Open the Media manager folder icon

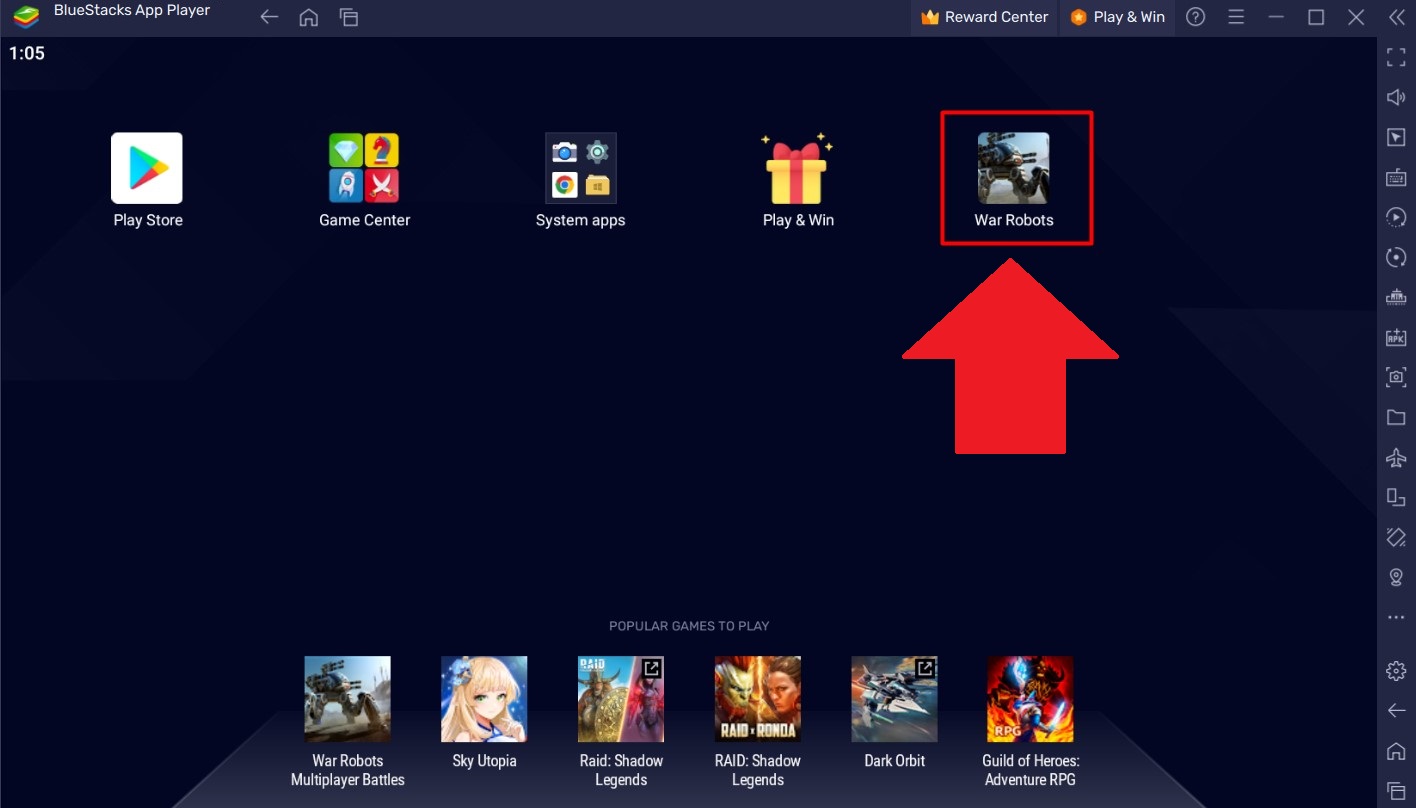tap(1395, 417)
